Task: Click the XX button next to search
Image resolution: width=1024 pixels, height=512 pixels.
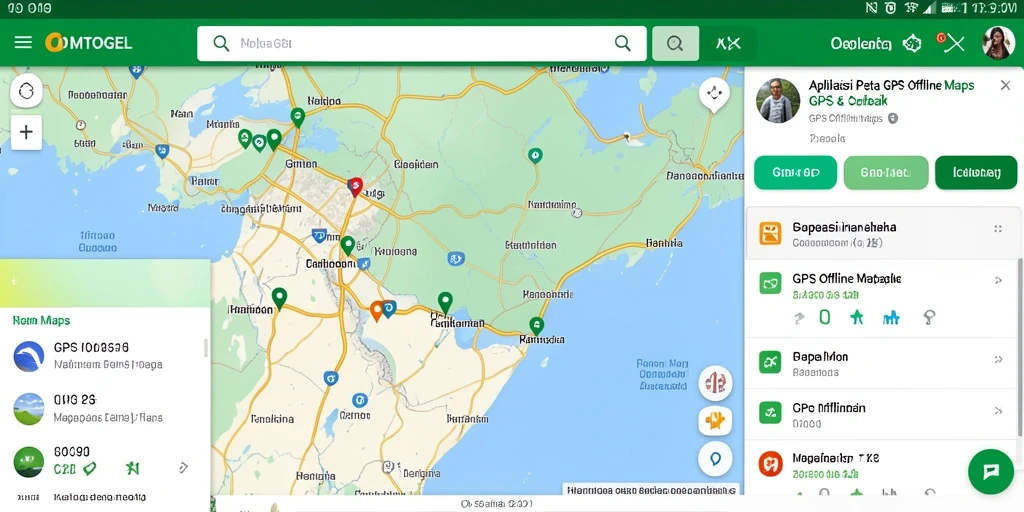Action: click(x=728, y=44)
